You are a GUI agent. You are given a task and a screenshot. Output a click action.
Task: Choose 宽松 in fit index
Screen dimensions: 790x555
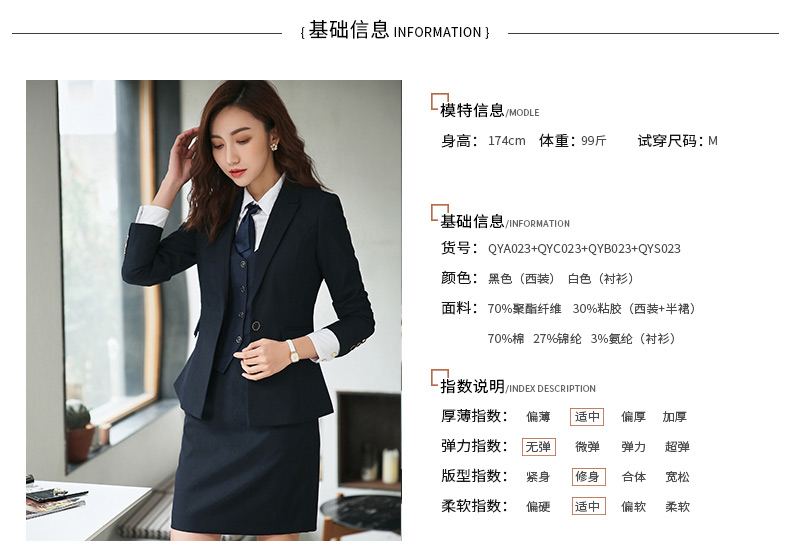[x=677, y=476]
